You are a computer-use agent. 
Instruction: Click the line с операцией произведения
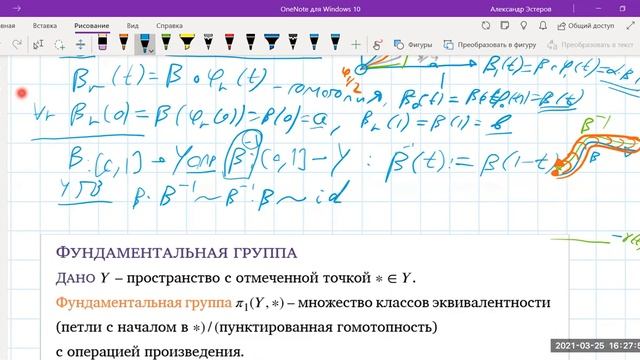150,351
